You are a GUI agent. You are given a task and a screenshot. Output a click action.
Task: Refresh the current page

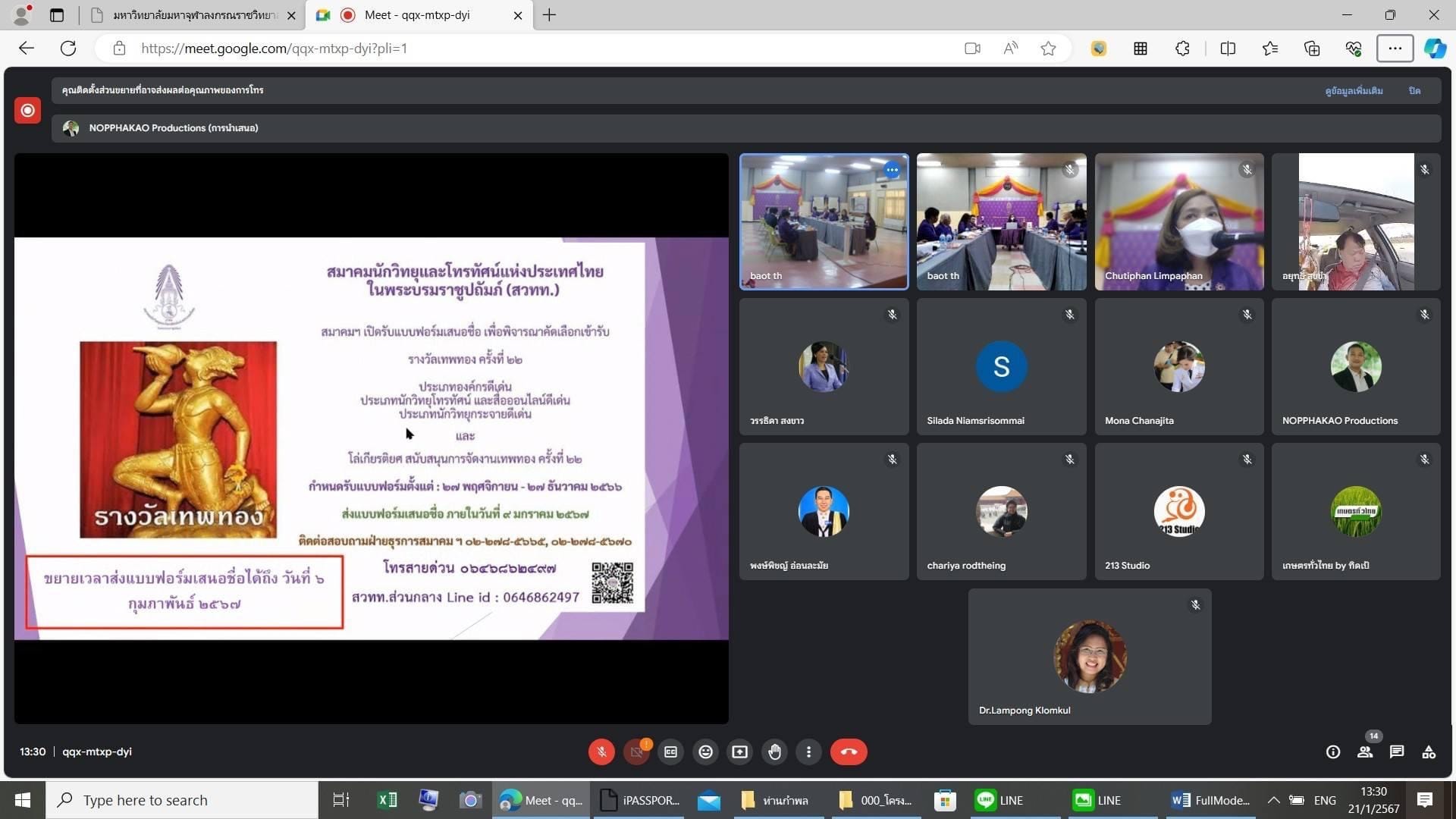[x=68, y=49]
